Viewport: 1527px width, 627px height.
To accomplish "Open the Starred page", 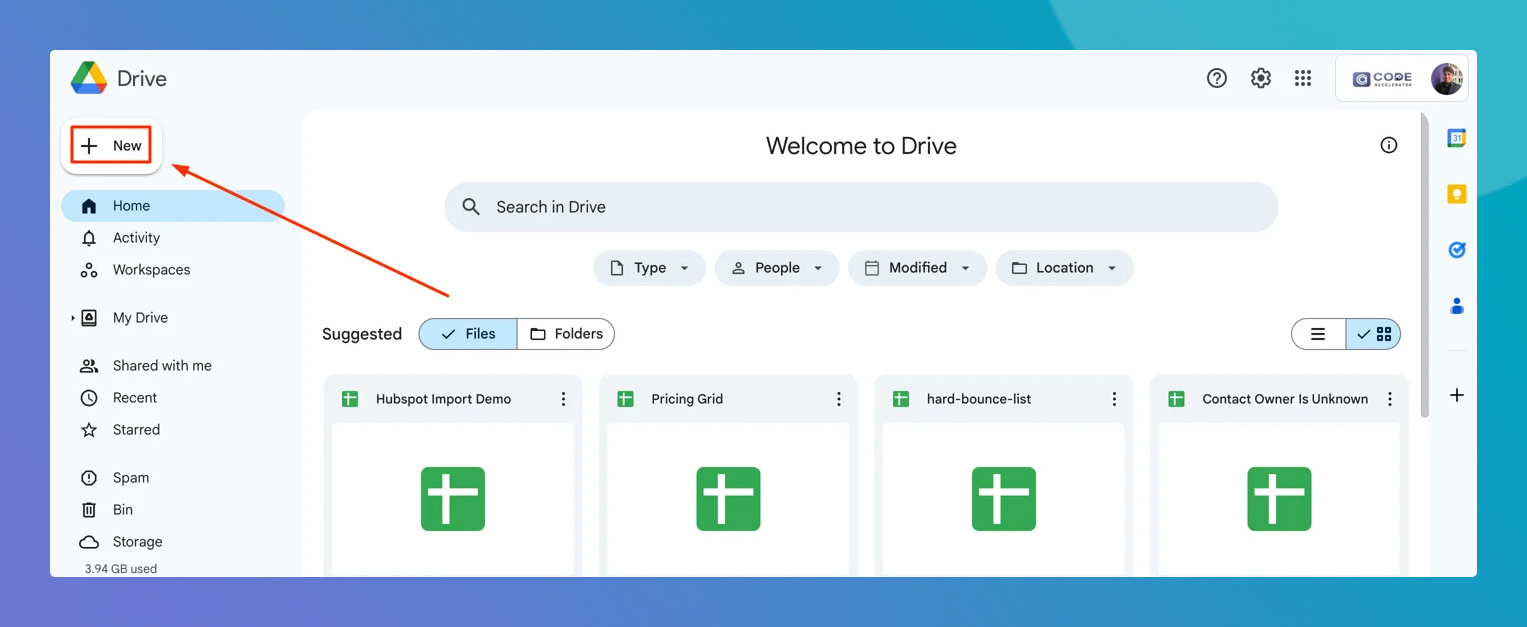I will coord(137,429).
